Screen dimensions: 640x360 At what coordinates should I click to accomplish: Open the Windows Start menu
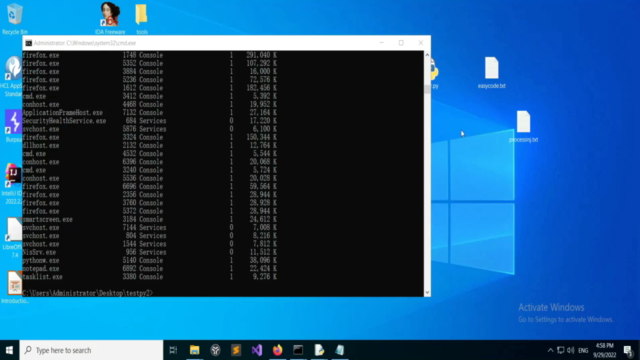coord(9,350)
